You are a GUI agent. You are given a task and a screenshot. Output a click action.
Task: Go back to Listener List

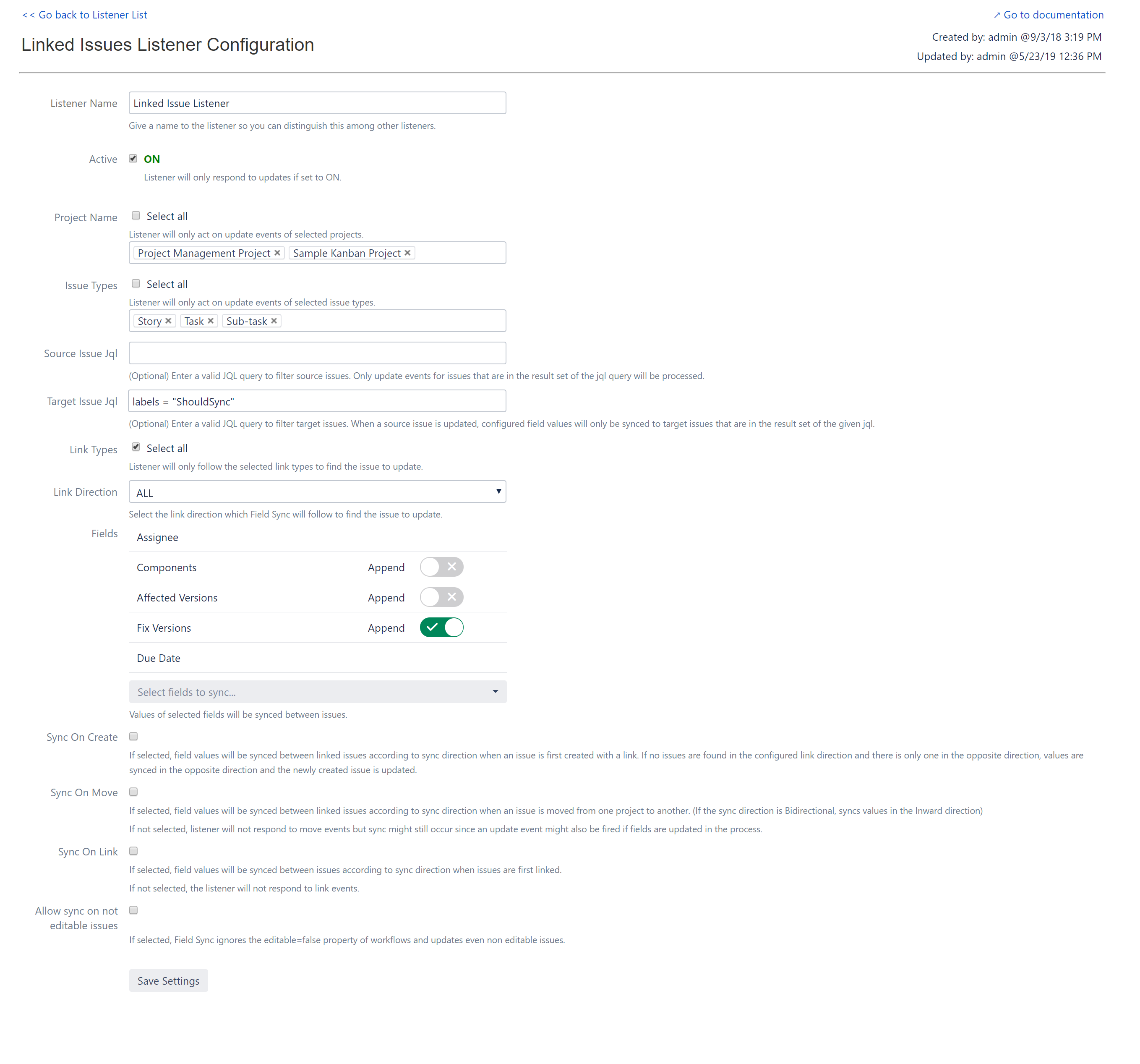point(84,14)
